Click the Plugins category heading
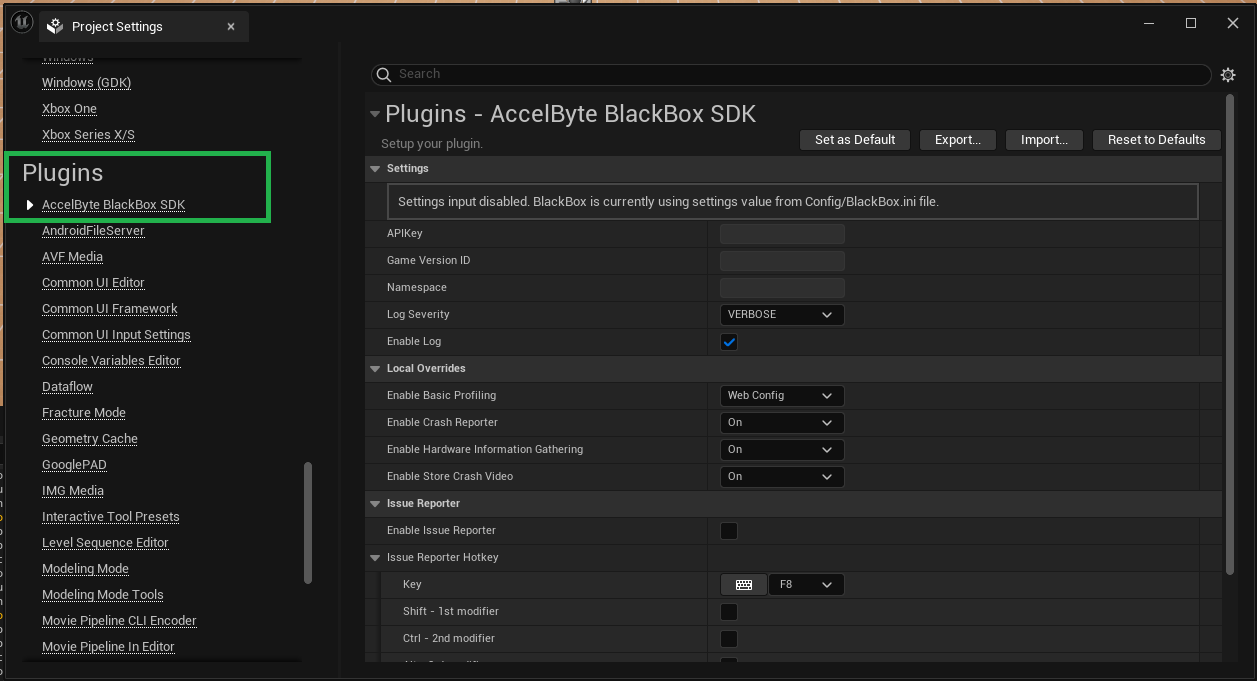 (x=62, y=173)
